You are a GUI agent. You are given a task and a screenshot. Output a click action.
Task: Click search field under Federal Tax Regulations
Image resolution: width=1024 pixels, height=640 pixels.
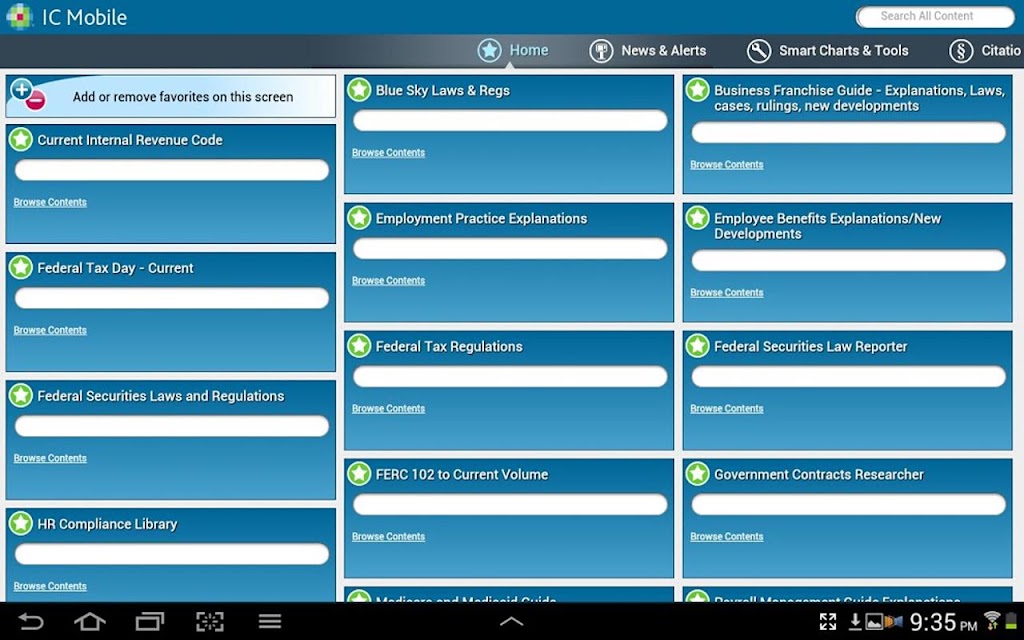[510, 376]
